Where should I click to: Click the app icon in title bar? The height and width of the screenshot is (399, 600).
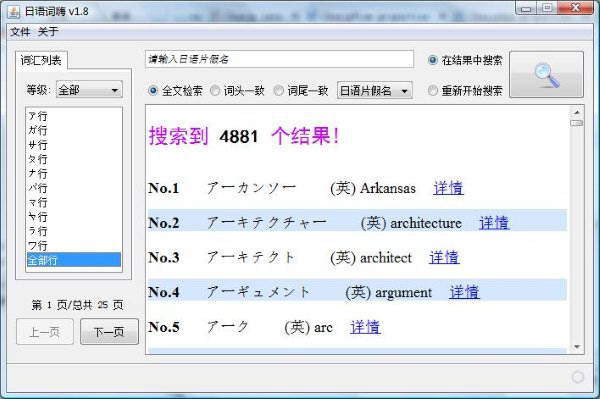click(13, 11)
